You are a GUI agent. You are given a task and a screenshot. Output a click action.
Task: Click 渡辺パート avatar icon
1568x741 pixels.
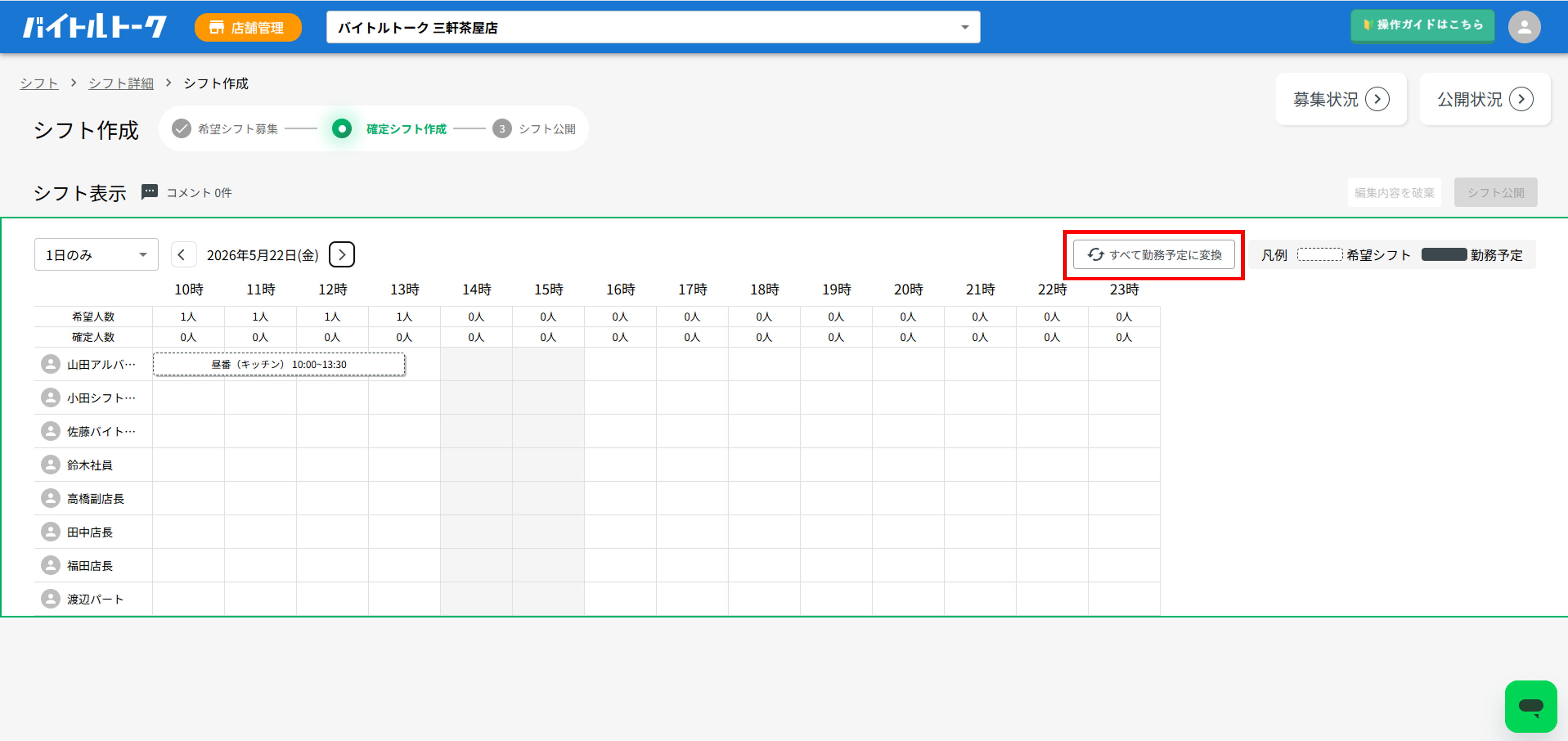(x=51, y=599)
